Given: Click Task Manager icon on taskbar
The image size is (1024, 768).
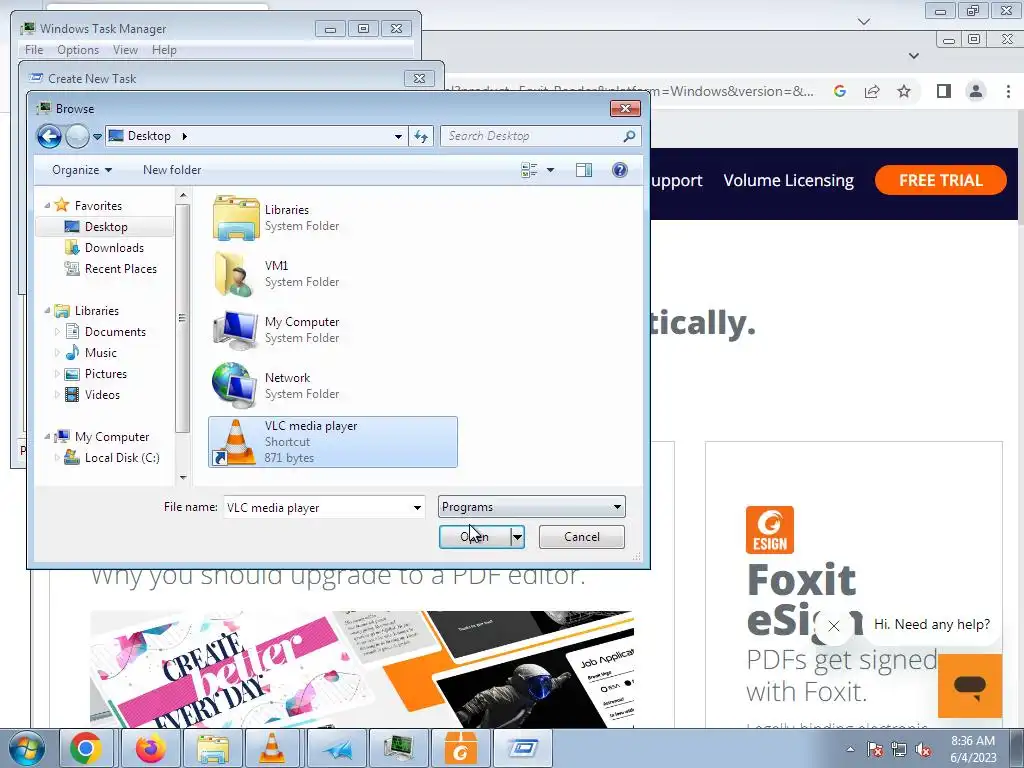Looking at the screenshot, I should 399,748.
